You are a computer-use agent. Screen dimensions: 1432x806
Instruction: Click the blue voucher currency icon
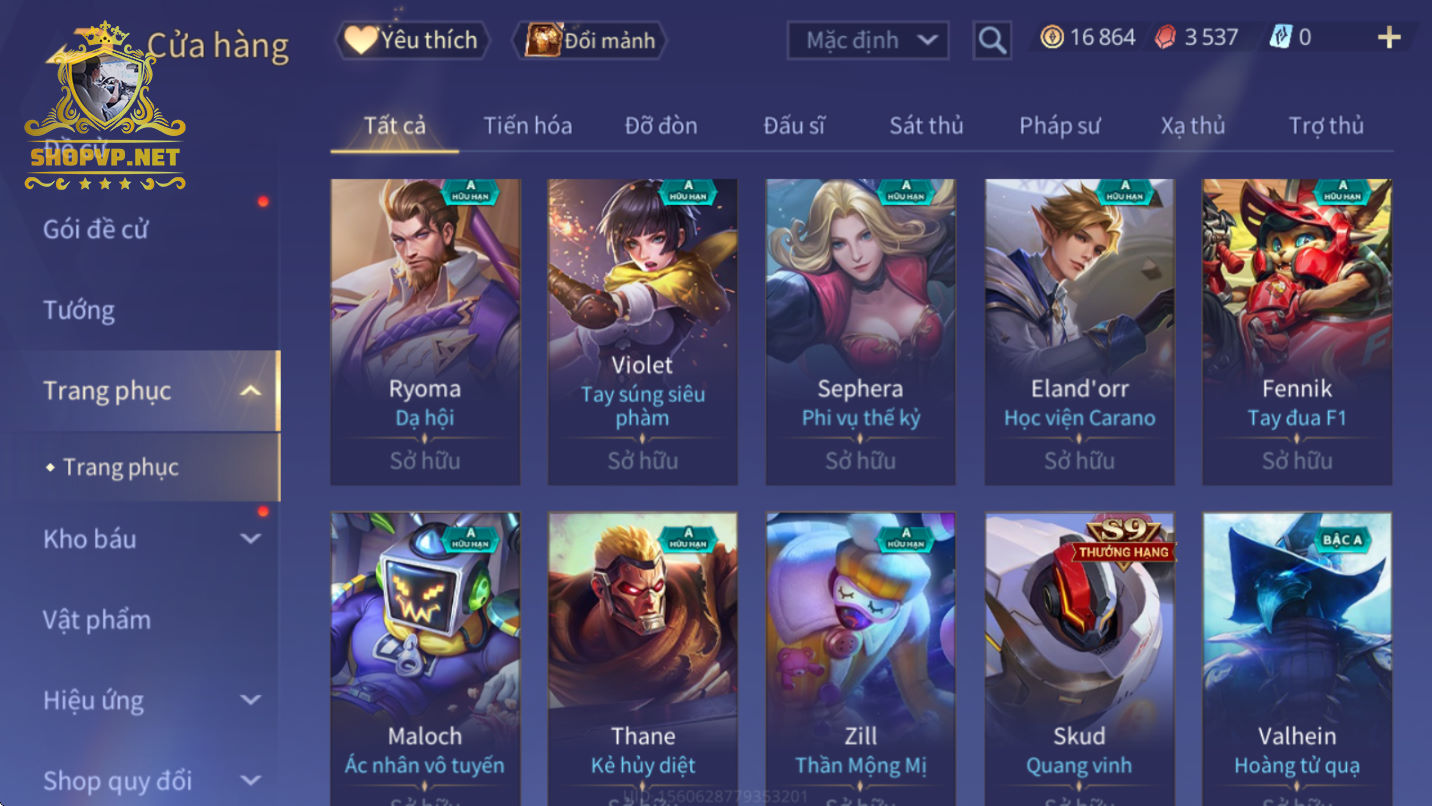pos(1280,38)
